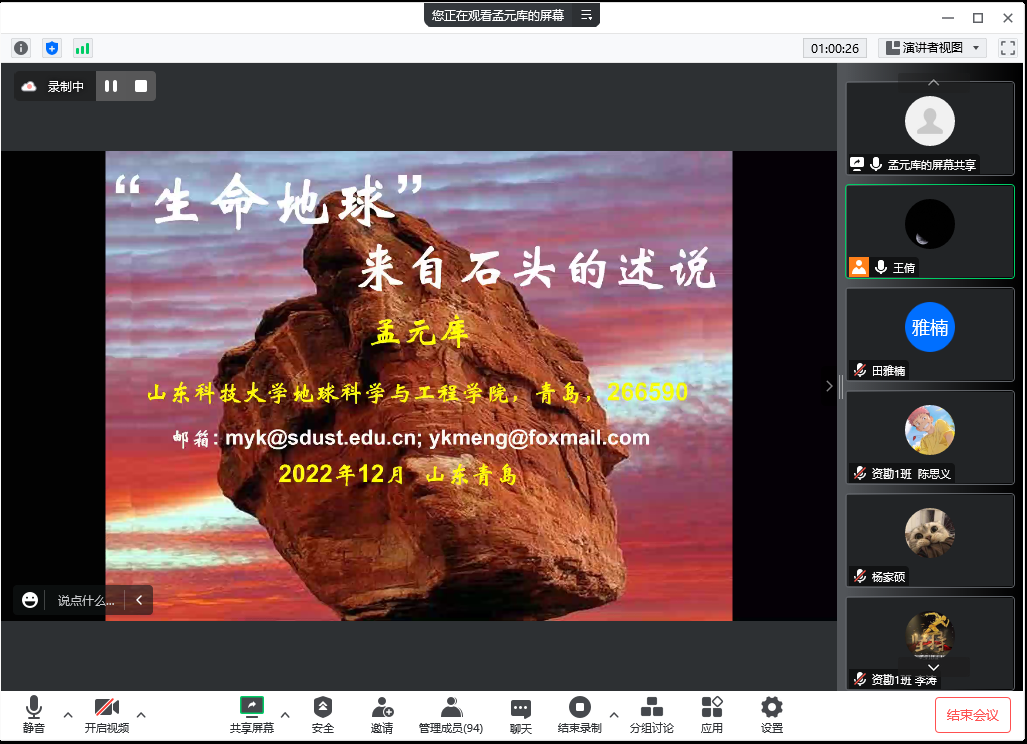Open the 演讲者视图 view dropdown
Viewport: 1027px width, 744px height.
[x=933, y=48]
